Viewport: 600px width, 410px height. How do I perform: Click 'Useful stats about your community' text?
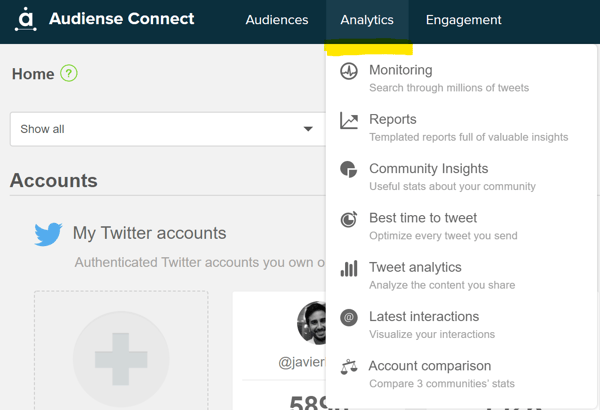point(452,186)
